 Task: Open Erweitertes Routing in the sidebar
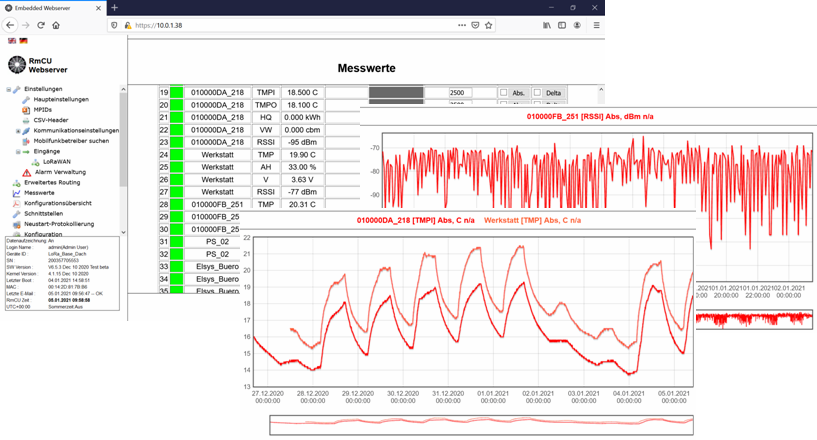point(52,182)
